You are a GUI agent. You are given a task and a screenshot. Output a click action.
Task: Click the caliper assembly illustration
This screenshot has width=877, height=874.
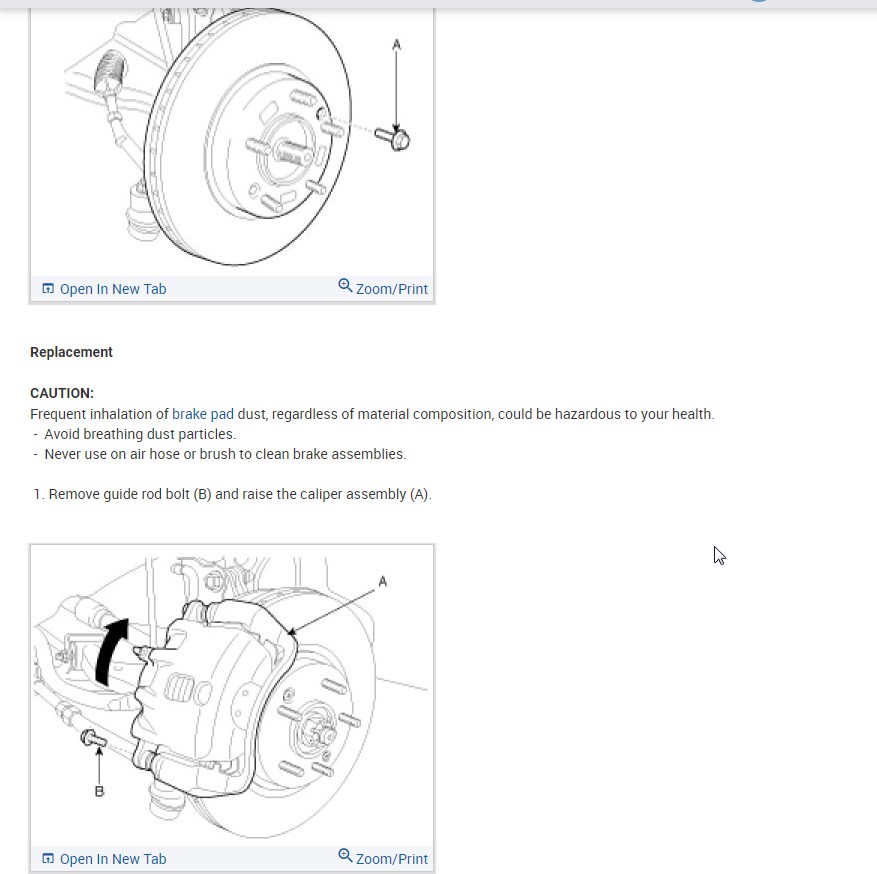[232, 696]
